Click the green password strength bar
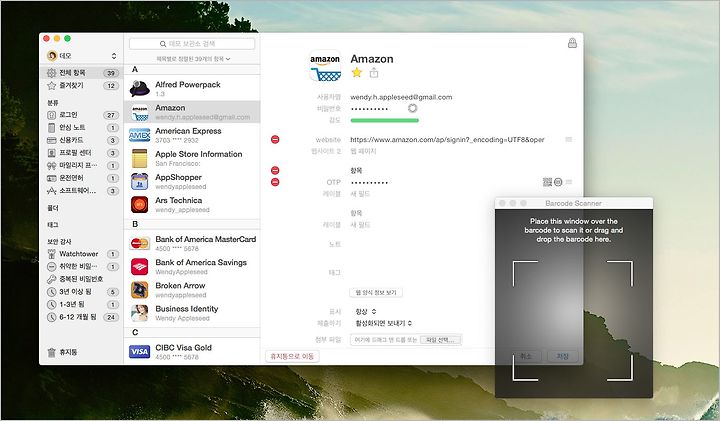The image size is (720, 421). 384,120
